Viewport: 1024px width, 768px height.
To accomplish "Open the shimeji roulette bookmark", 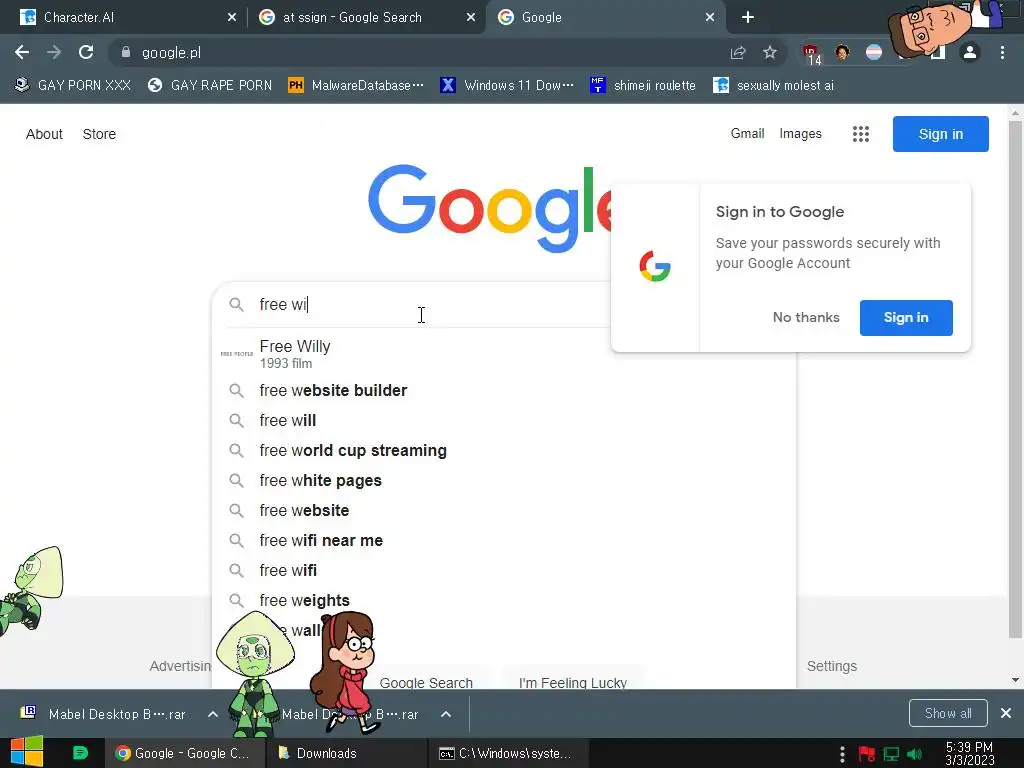I will tap(643, 86).
